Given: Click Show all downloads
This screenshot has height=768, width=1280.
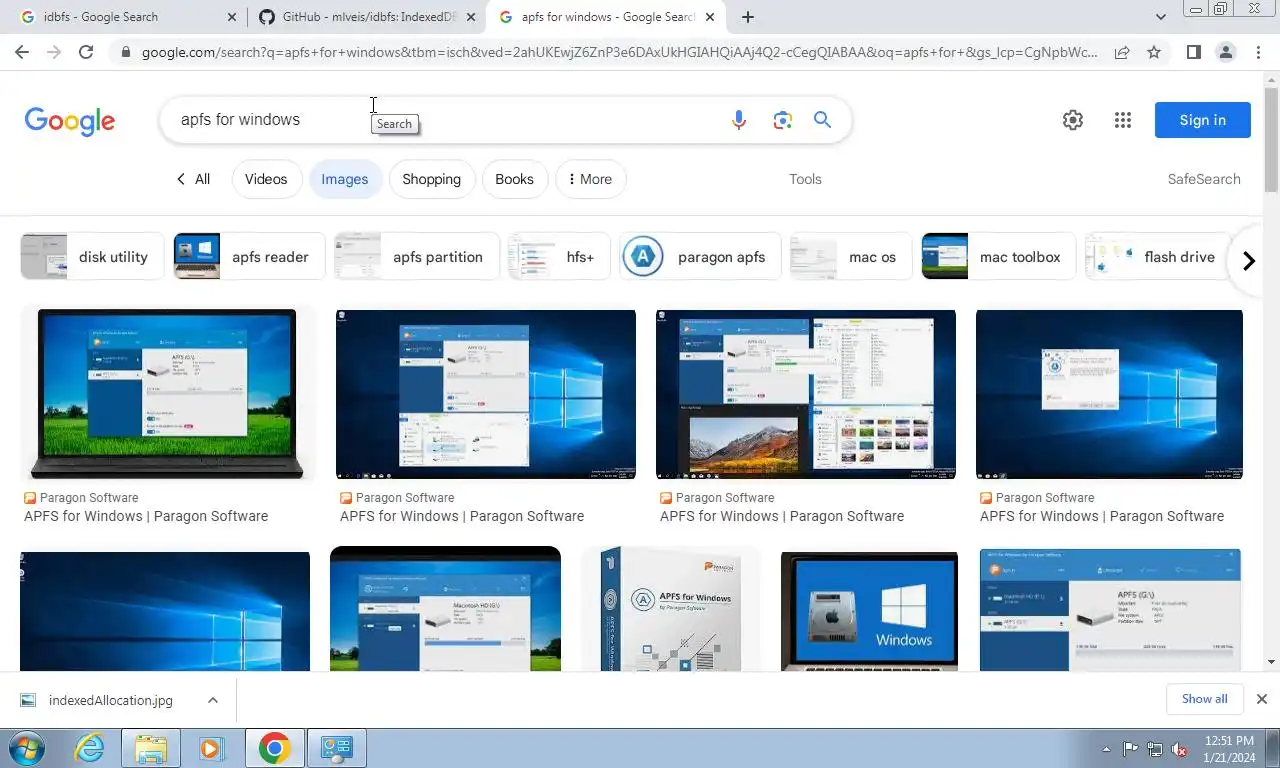Looking at the screenshot, I should (x=1204, y=699).
